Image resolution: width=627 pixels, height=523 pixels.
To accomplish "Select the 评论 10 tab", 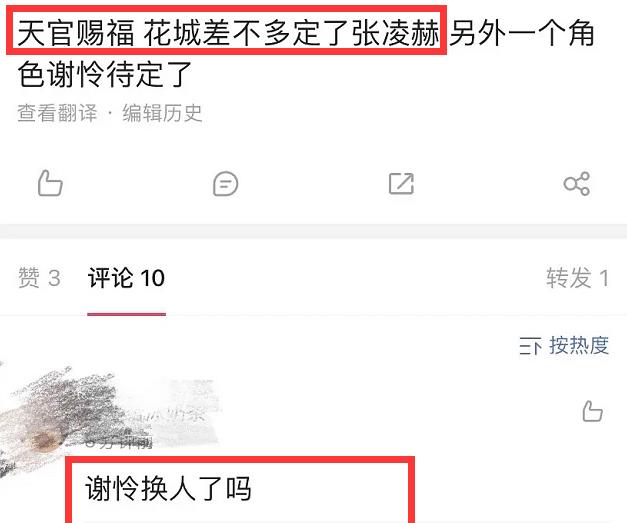I will click(126, 277).
